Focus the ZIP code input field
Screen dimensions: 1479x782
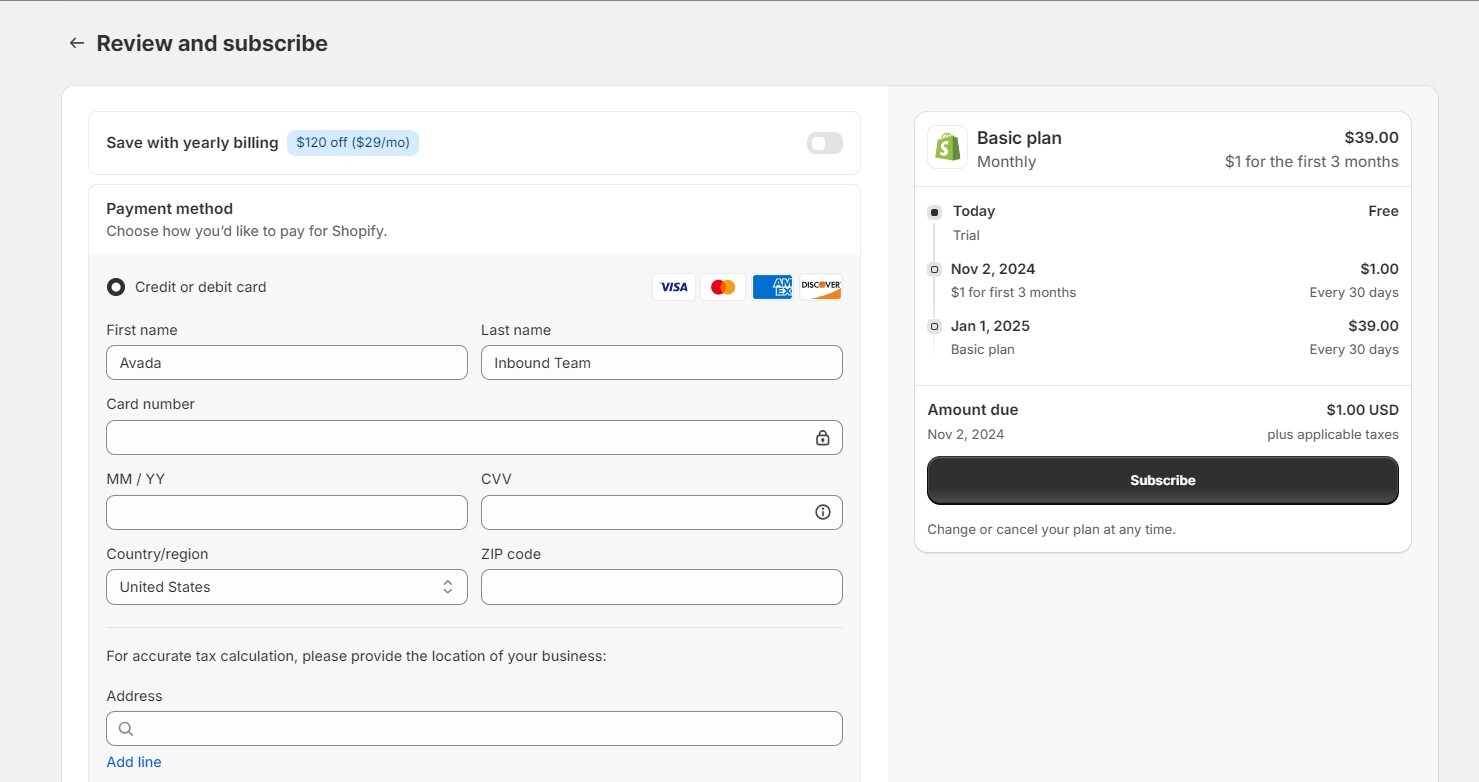coord(662,587)
